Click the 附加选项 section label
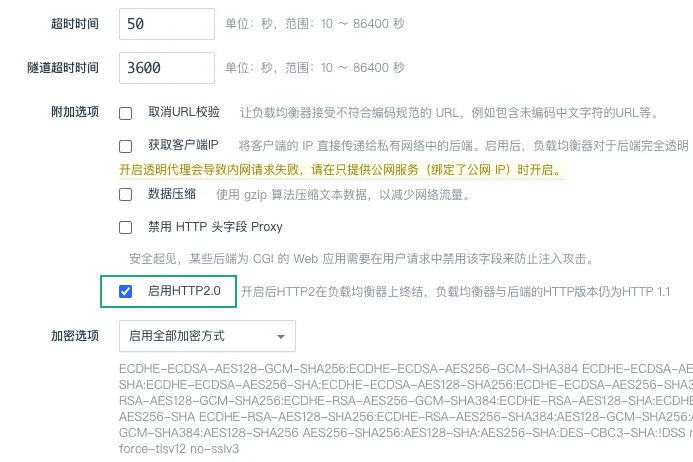The width and height of the screenshot is (693, 462). tap(75, 111)
